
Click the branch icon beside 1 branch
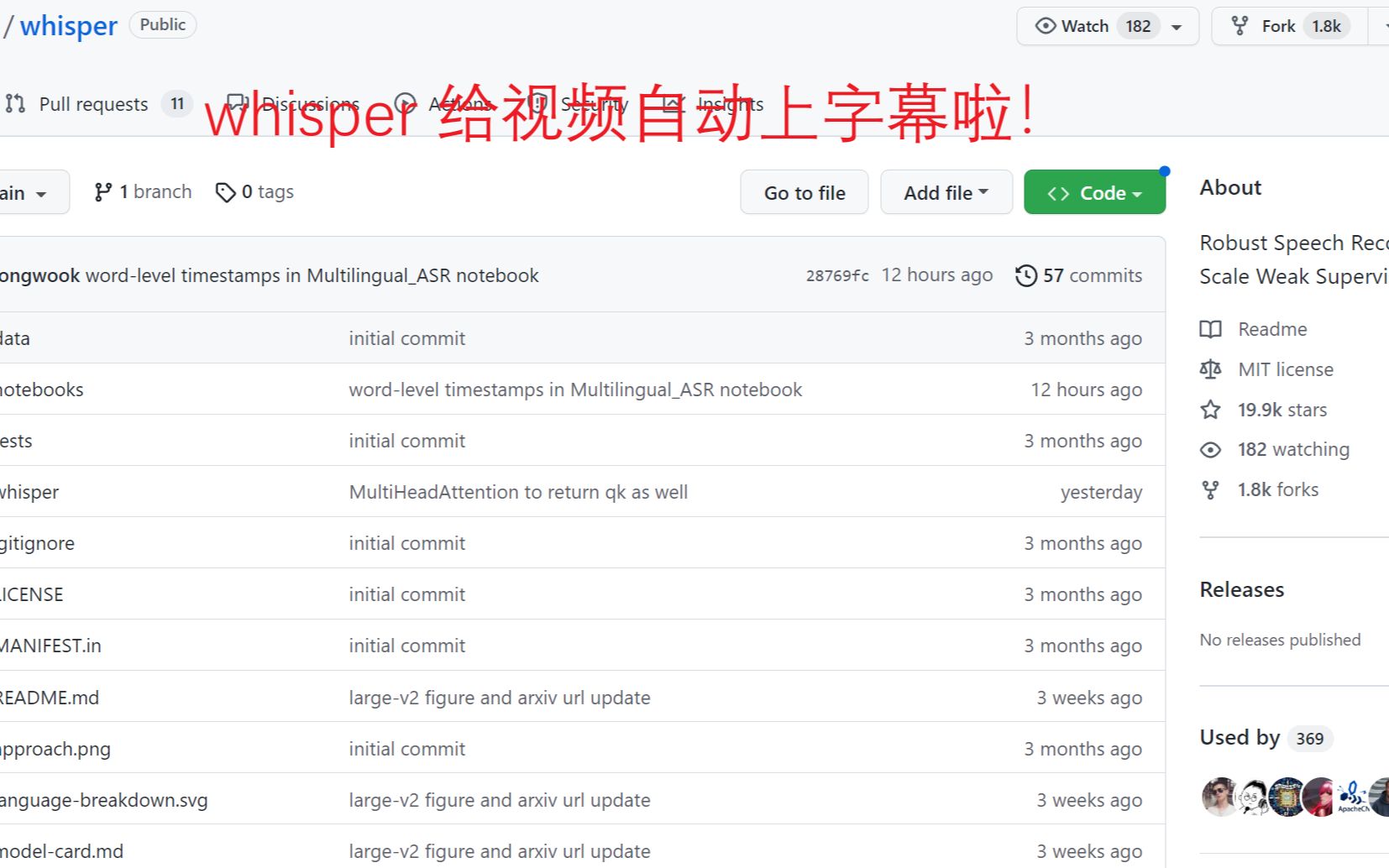102,192
